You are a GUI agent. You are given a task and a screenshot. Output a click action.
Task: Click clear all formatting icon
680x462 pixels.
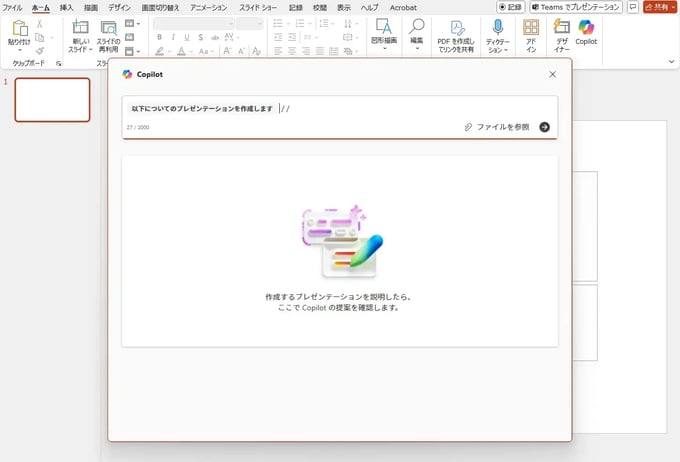point(256,51)
